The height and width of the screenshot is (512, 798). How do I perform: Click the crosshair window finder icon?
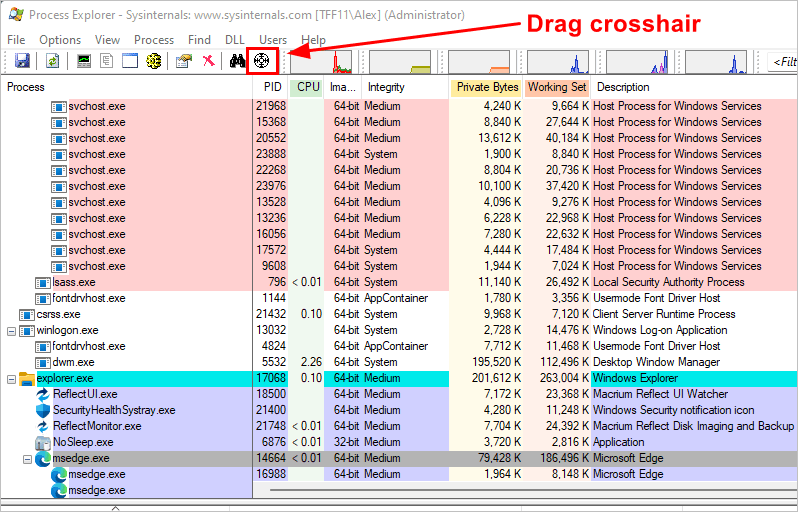tap(262, 61)
